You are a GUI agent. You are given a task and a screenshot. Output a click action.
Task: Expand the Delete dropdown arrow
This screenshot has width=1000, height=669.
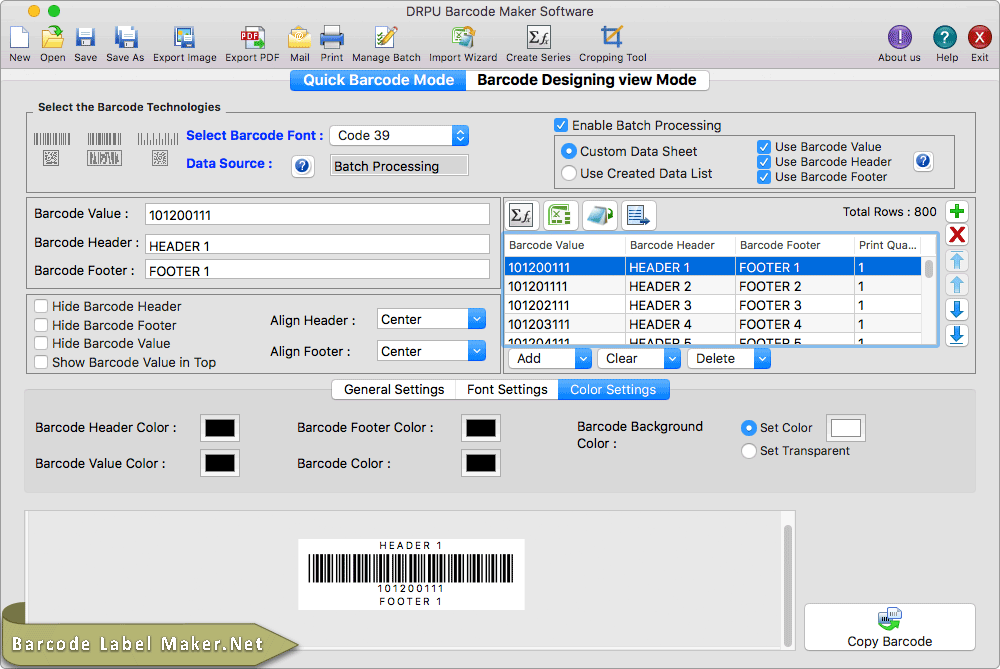[x=762, y=358]
